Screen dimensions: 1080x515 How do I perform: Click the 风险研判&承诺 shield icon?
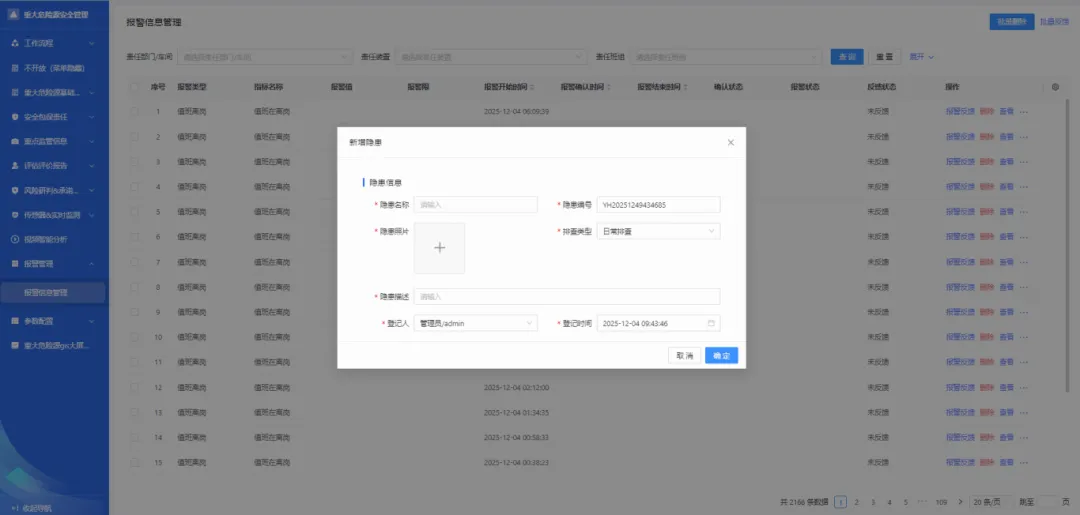pos(15,190)
